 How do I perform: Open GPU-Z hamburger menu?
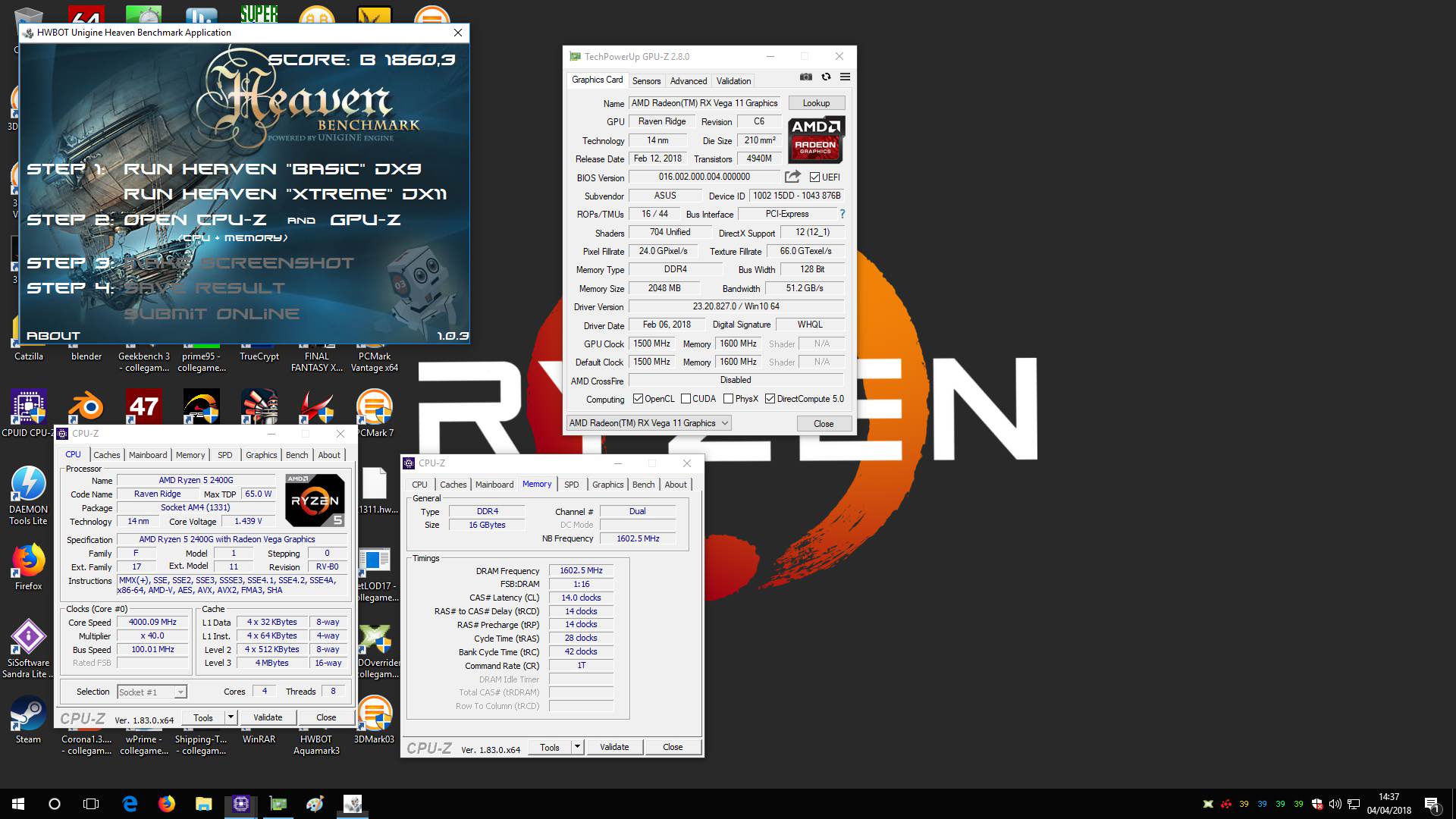point(845,77)
